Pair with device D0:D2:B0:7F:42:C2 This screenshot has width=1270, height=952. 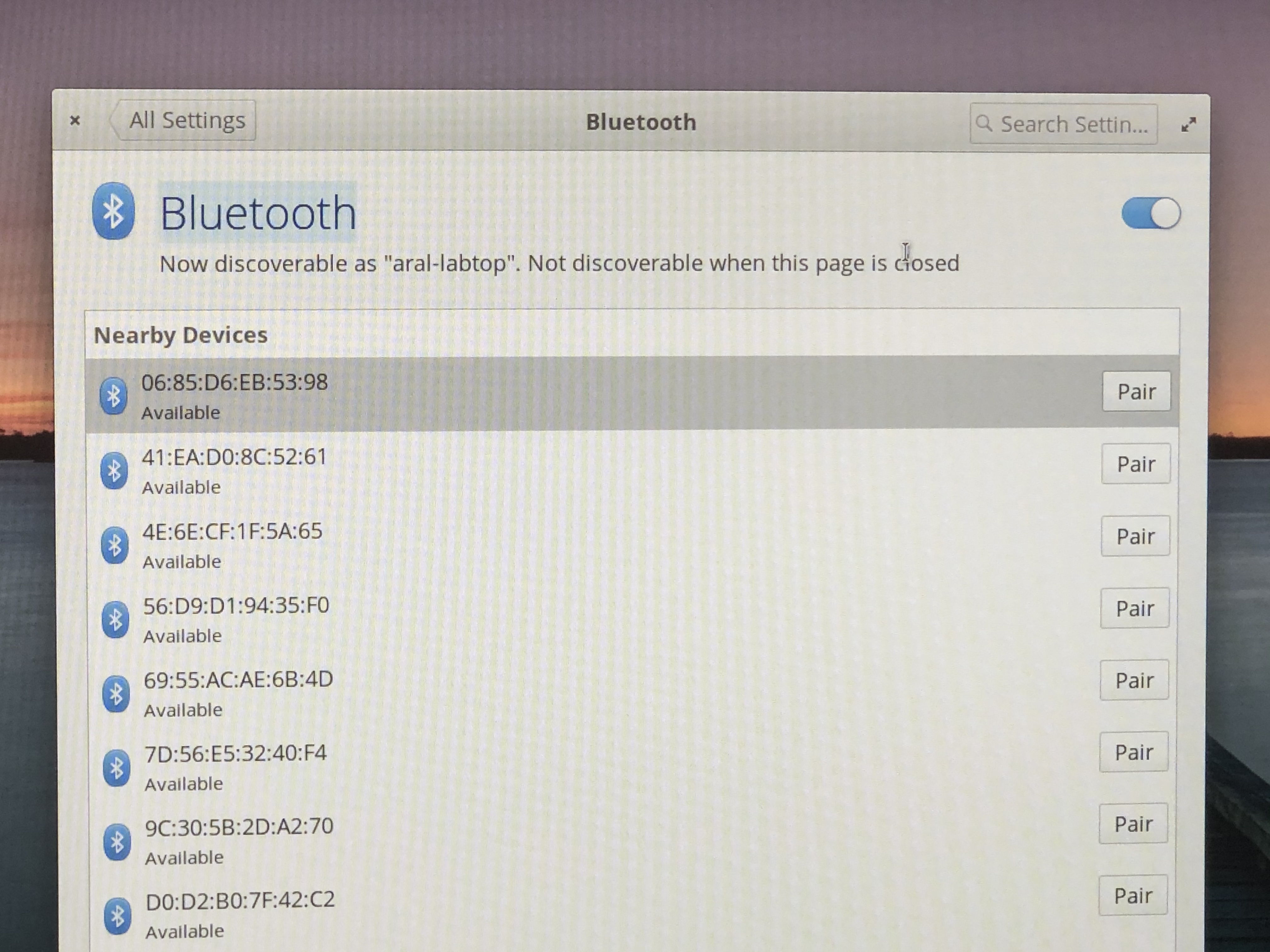(x=1133, y=895)
